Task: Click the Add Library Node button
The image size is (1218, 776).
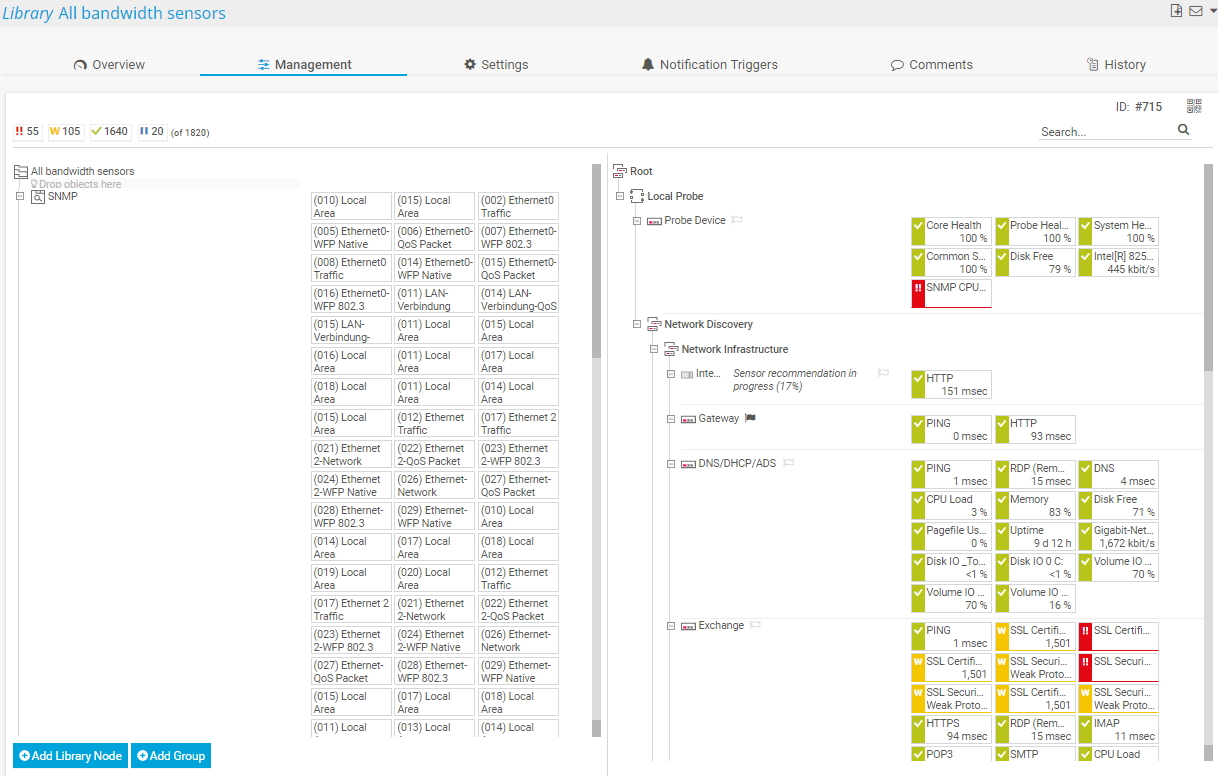Action: tap(70, 756)
